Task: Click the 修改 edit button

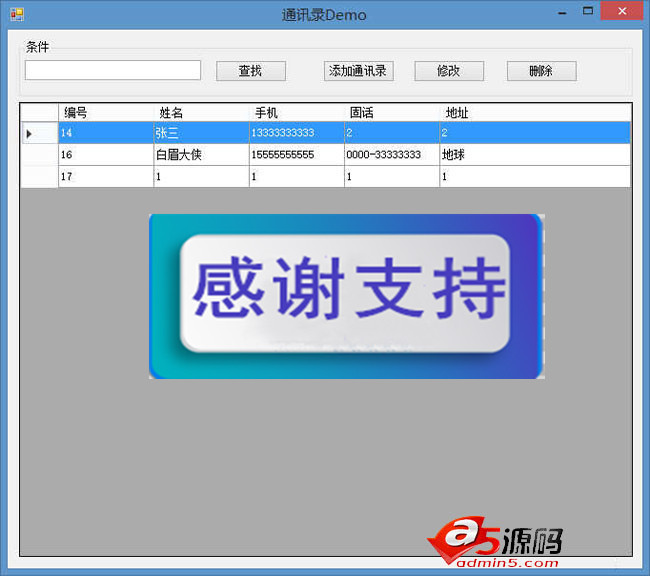Action: click(449, 71)
